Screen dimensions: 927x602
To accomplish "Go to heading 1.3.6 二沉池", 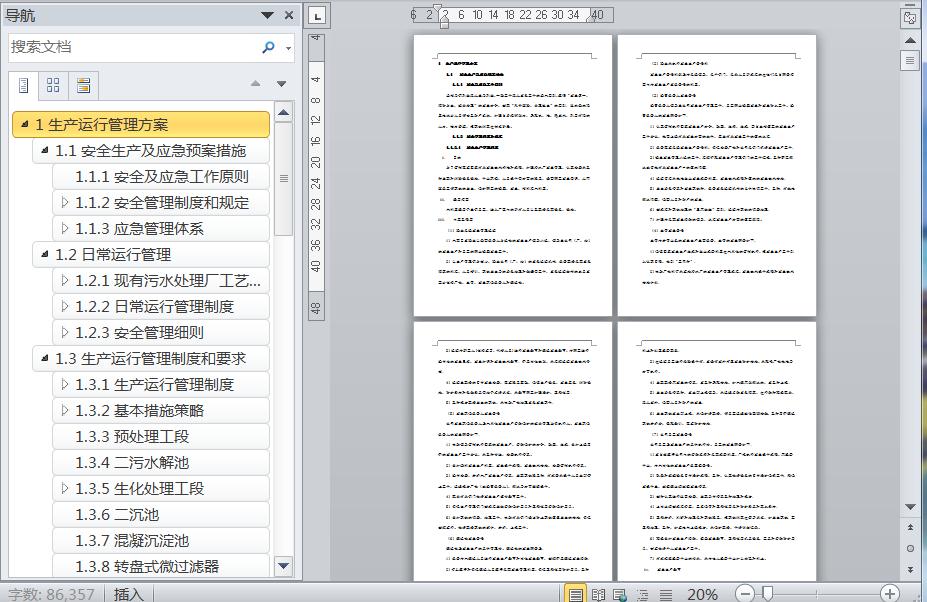I will [x=161, y=515].
